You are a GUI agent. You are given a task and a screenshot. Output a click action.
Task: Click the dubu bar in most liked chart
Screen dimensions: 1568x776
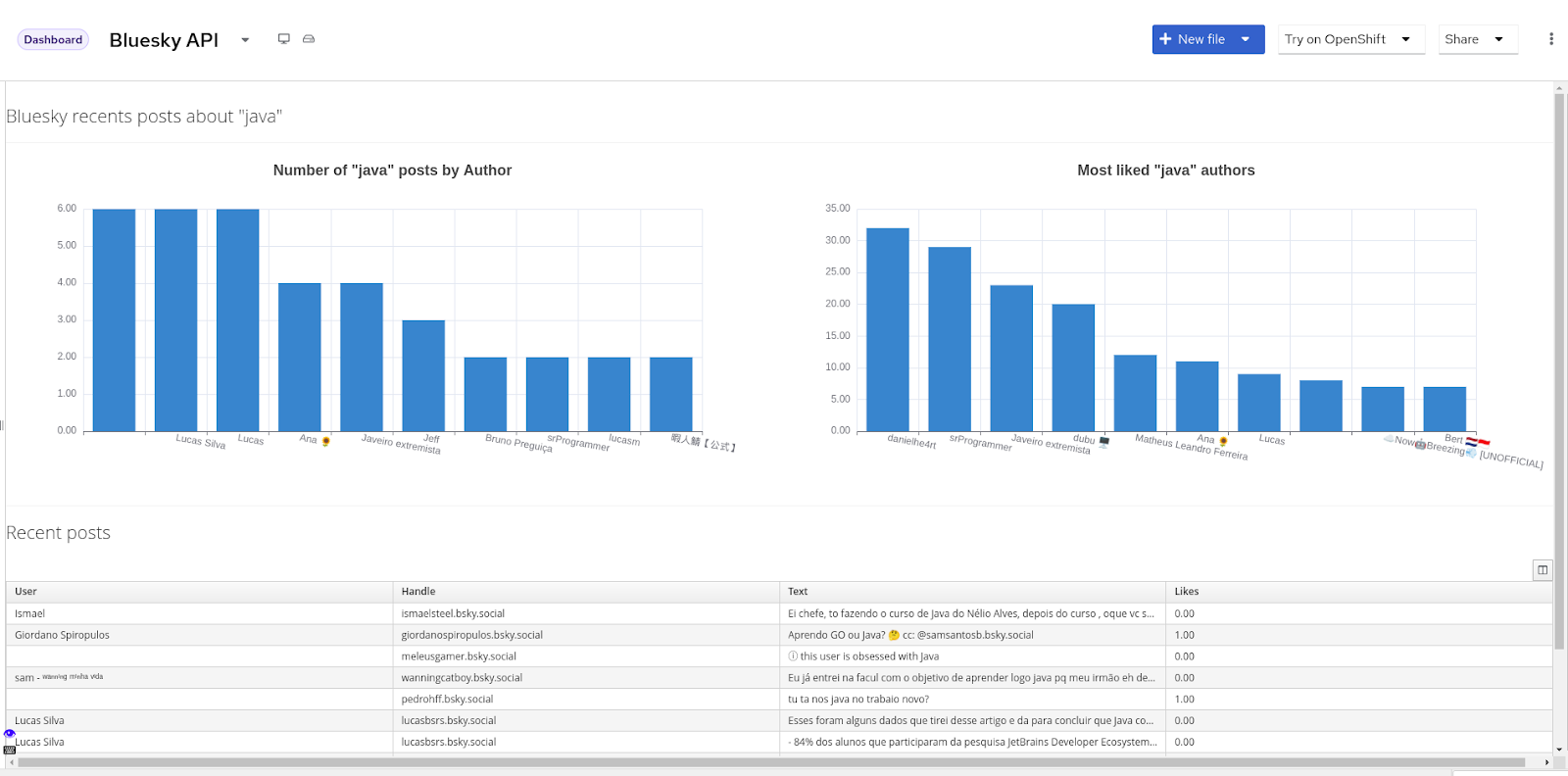(1073, 367)
